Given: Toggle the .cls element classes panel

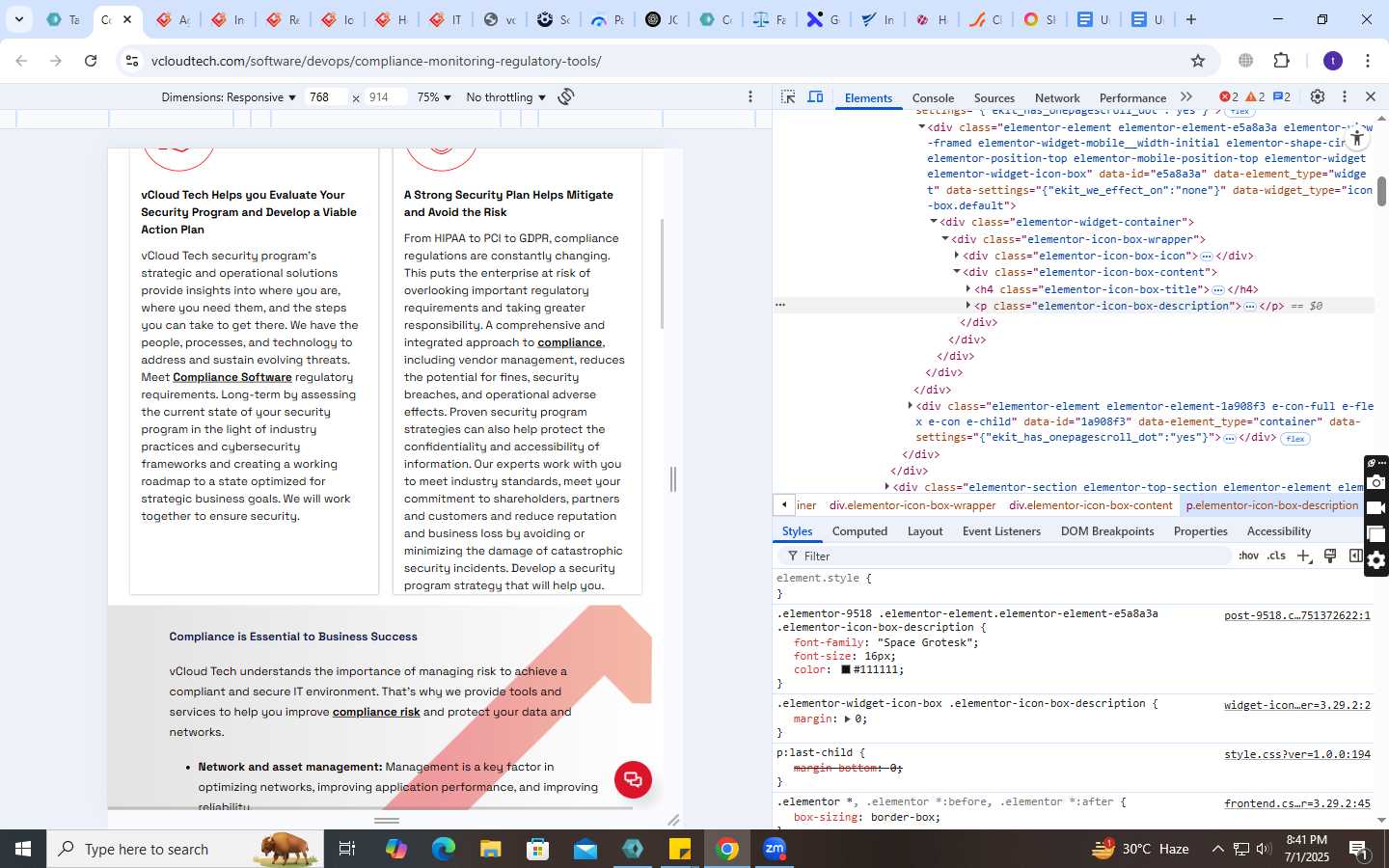Looking at the screenshot, I should tap(1277, 556).
